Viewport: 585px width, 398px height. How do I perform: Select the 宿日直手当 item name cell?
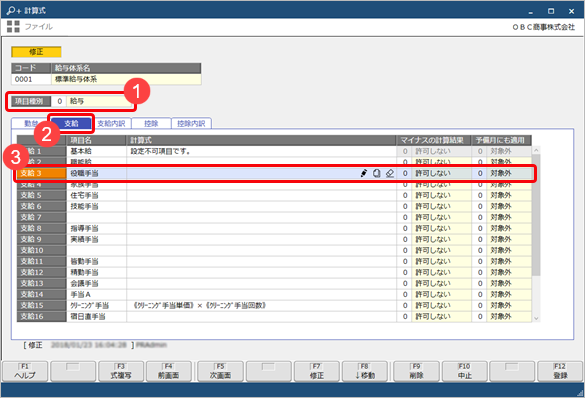[x=96, y=316]
